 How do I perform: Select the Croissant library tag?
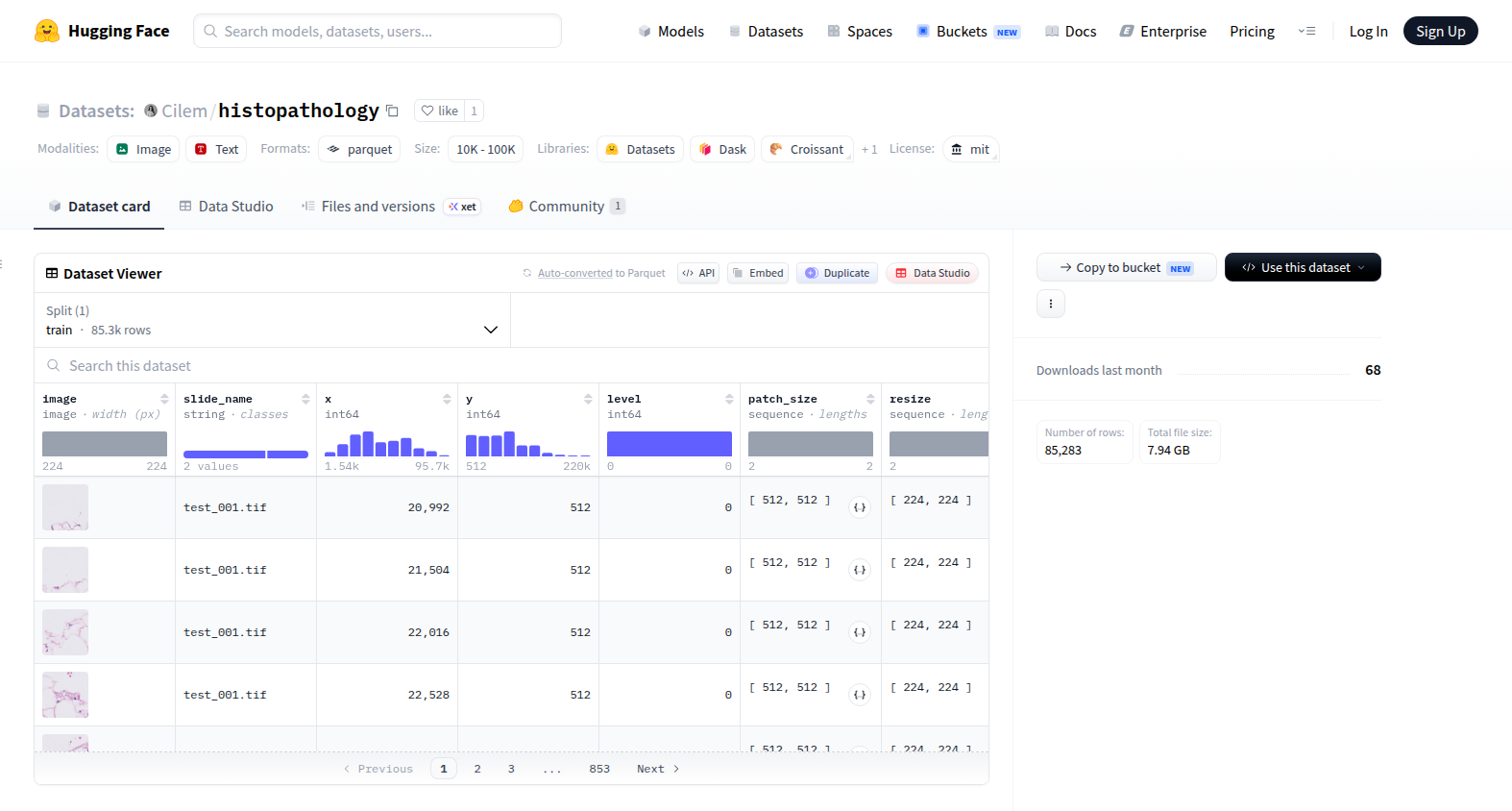point(807,149)
